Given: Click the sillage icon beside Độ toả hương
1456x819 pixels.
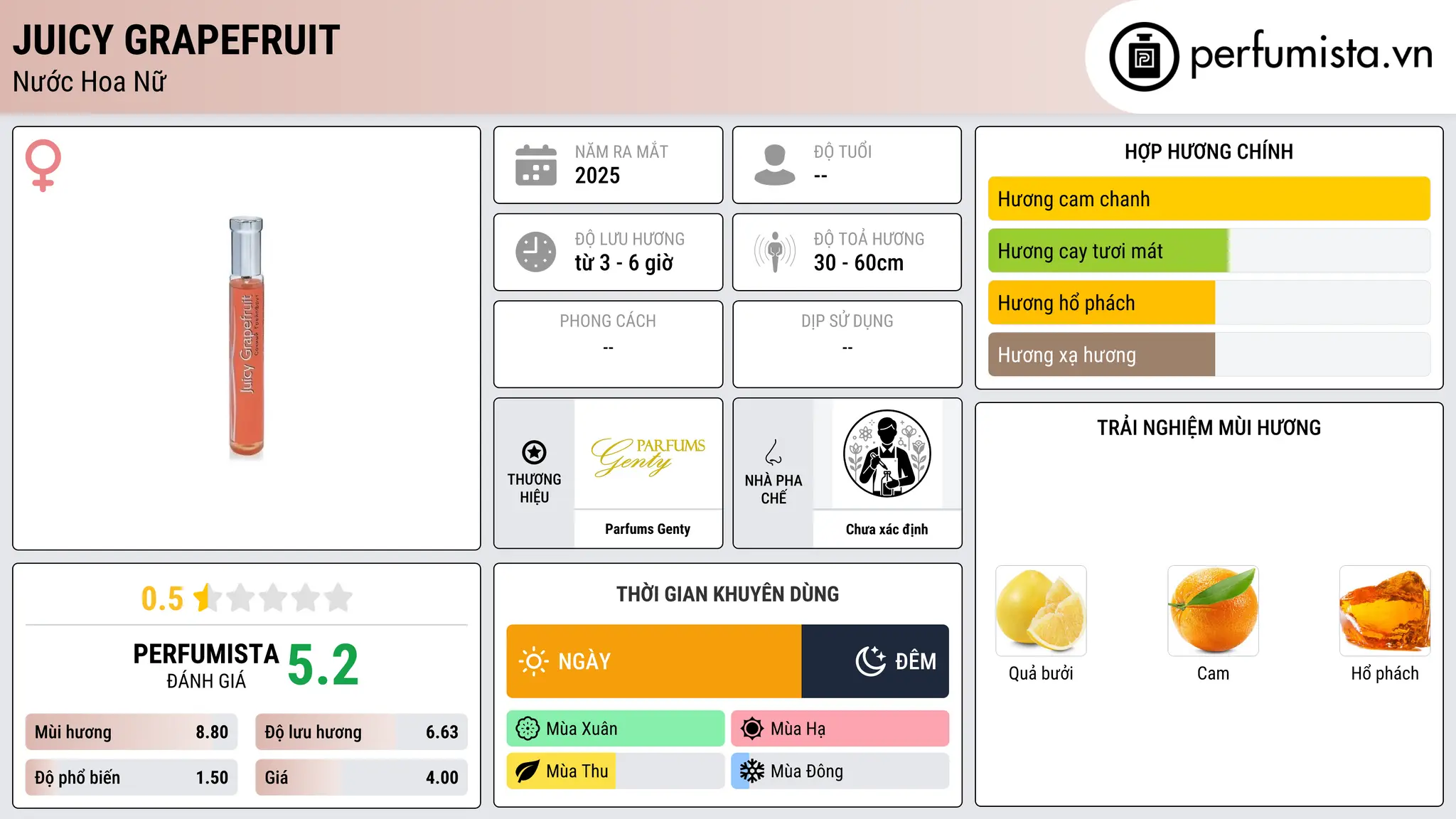Looking at the screenshot, I should point(775,252).
